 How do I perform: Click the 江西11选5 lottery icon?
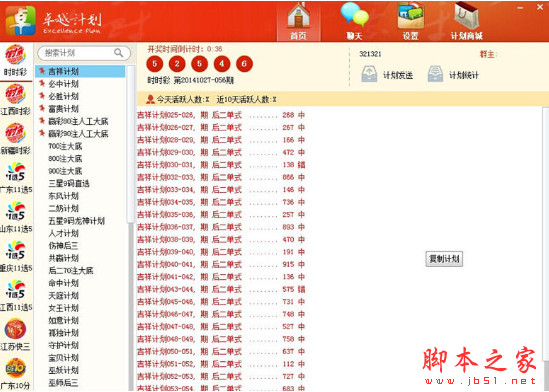click(x=15, y=290)
